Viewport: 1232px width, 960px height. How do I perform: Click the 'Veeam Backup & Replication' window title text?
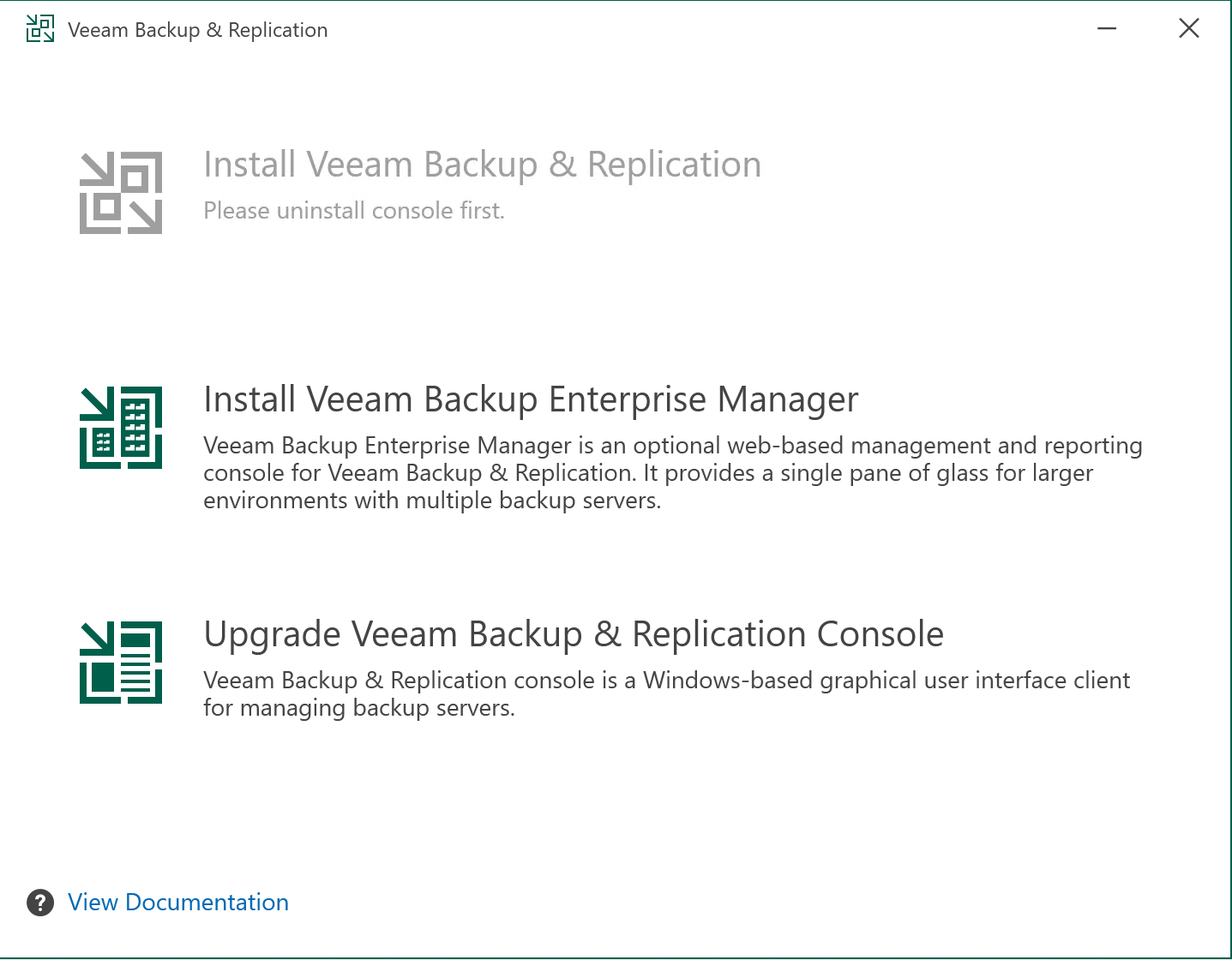pos(198,30)
